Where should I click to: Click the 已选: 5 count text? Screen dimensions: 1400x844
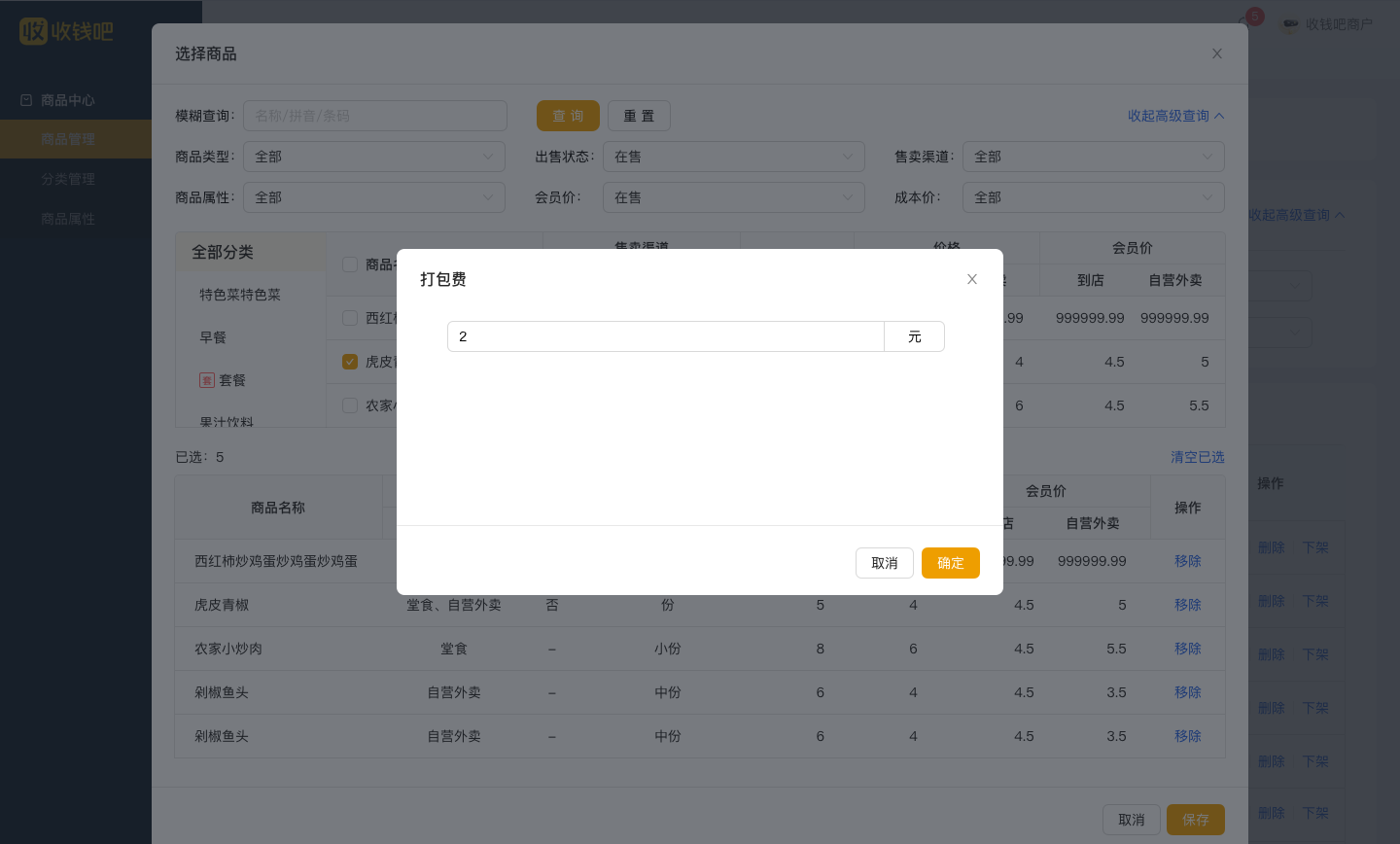coord(199,457)
